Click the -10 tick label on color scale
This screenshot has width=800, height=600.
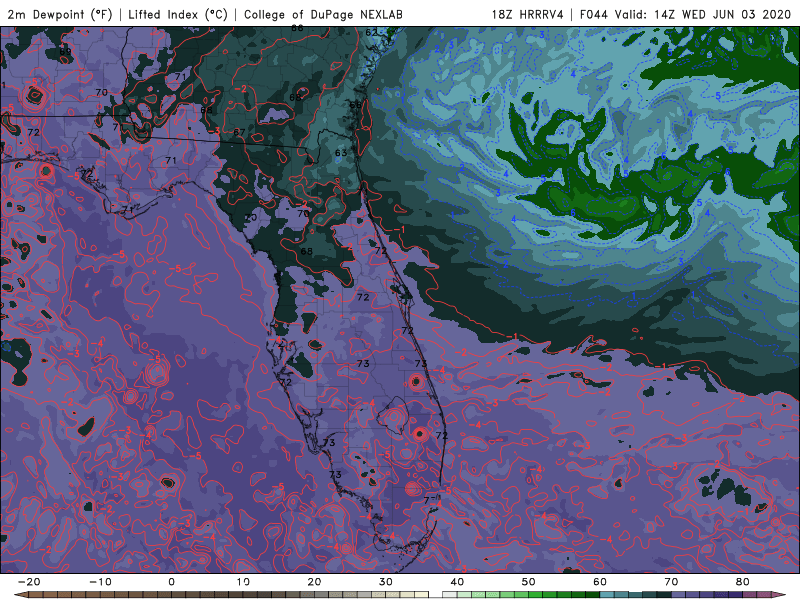[100, 582]
